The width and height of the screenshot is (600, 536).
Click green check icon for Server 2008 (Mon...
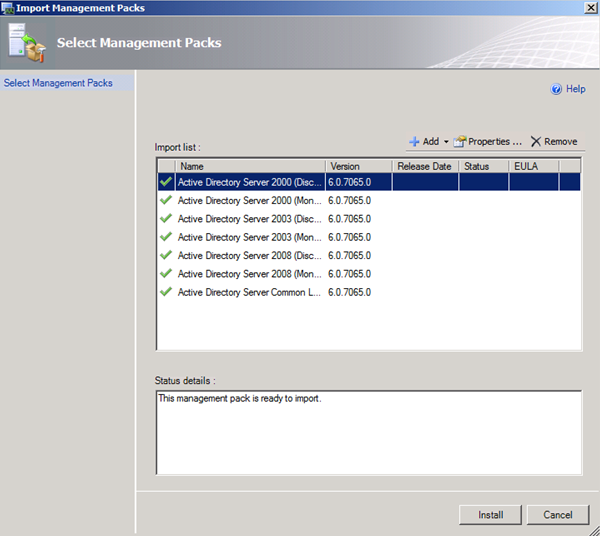pos(166,273)
